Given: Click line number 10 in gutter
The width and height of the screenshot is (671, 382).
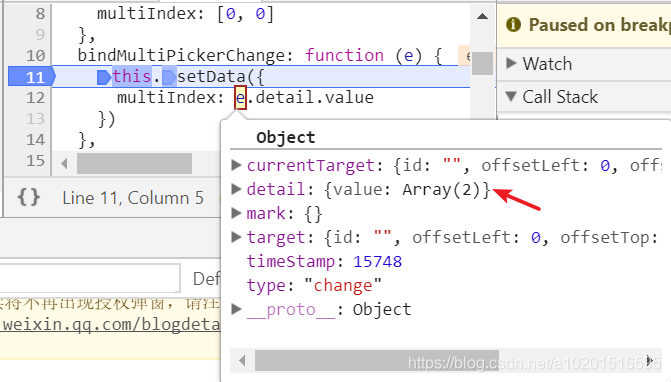Looking at the screenshot, I should 36,56.
